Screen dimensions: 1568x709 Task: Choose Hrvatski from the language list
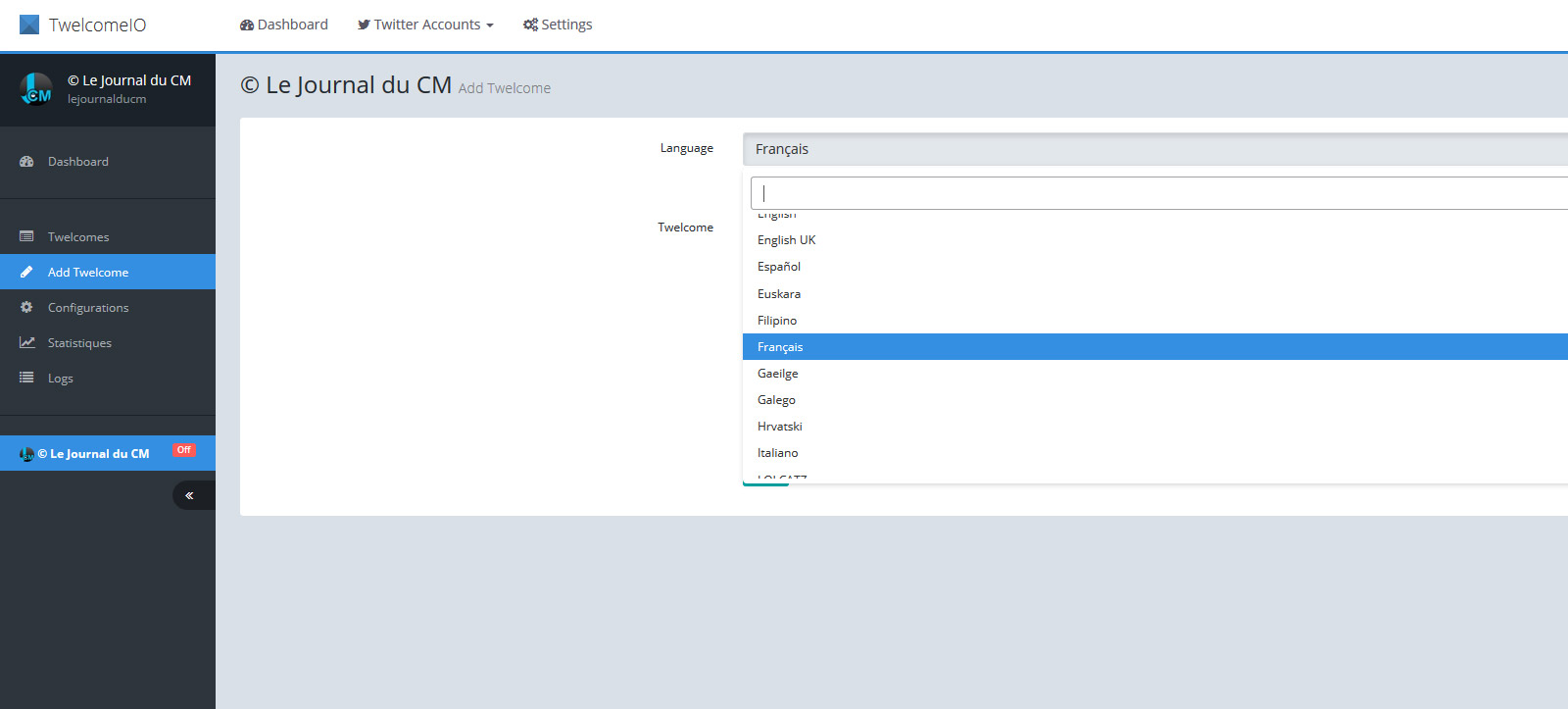point(1155,427)
